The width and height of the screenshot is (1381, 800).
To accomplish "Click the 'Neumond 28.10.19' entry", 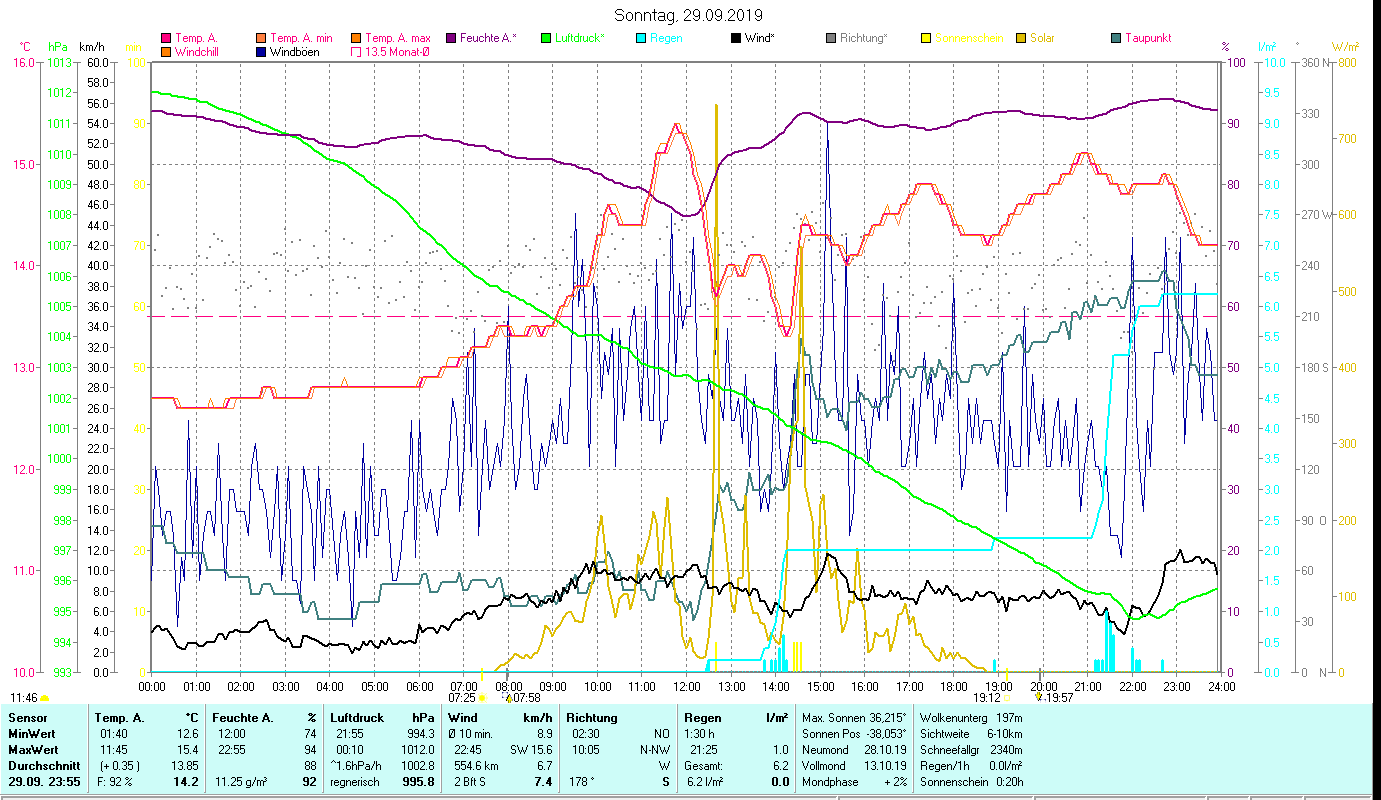I will [x=853, y=750].
